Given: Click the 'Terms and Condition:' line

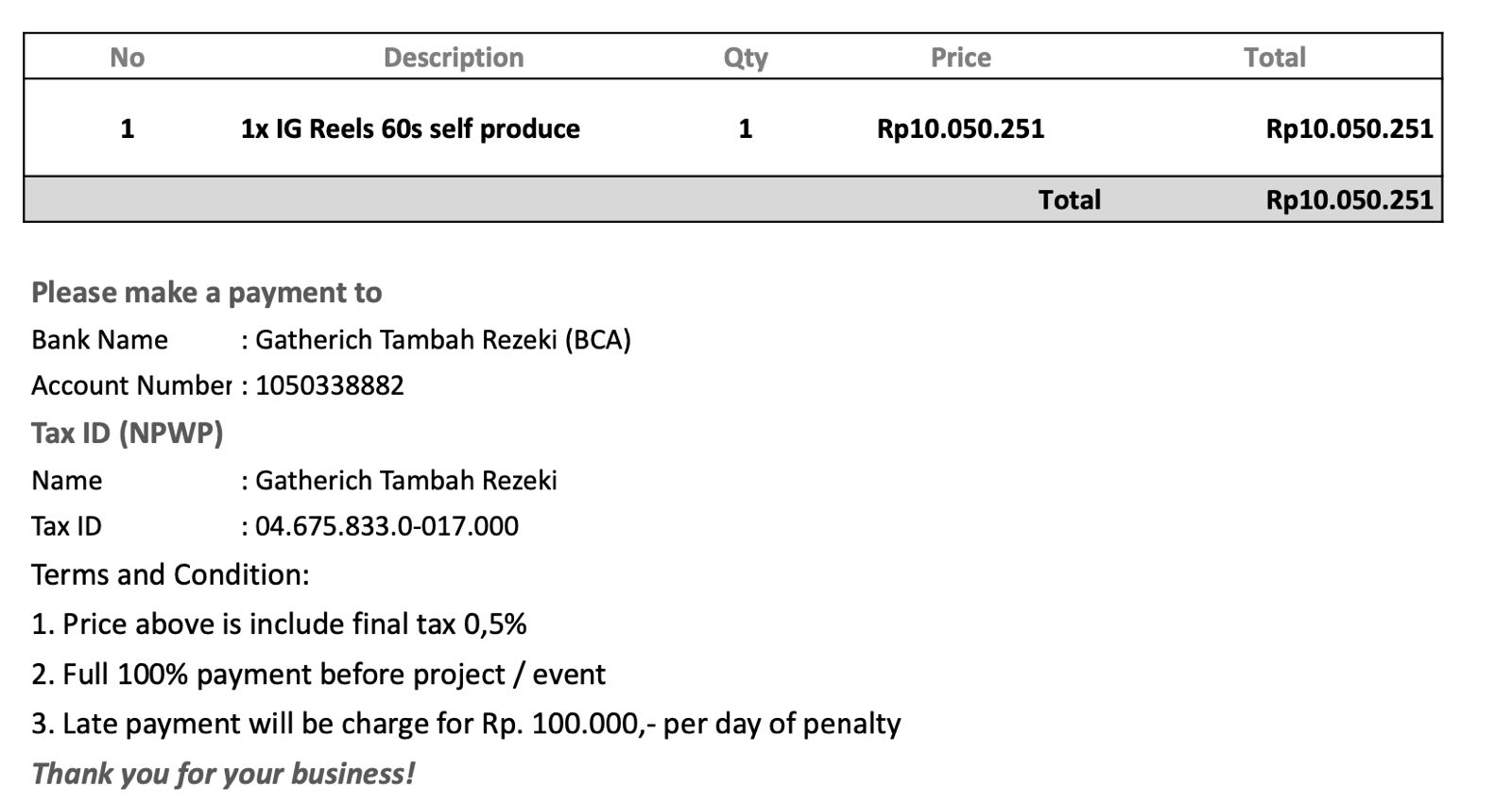Looking at the screenshot, I should pos(170,574).
